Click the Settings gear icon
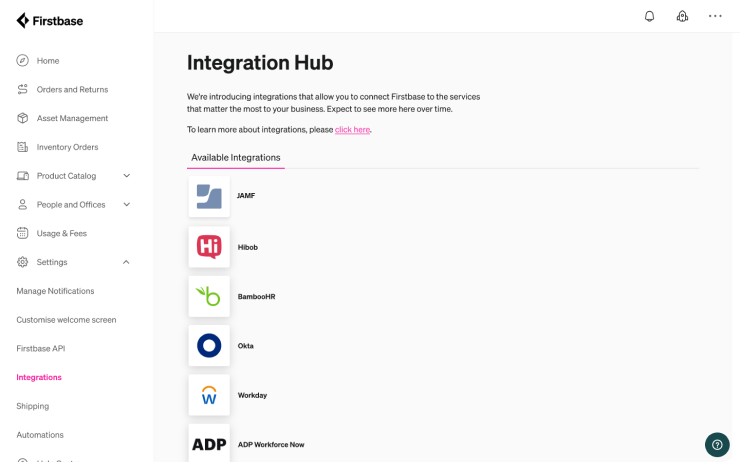 [x=22, y=262]
